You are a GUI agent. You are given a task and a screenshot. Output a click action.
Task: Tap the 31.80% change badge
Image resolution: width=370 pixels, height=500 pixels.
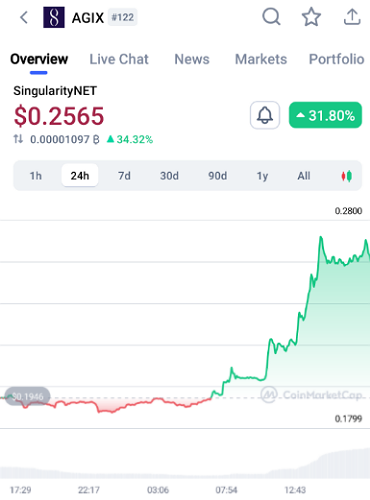pyautogui.click(x=325, y=115)
